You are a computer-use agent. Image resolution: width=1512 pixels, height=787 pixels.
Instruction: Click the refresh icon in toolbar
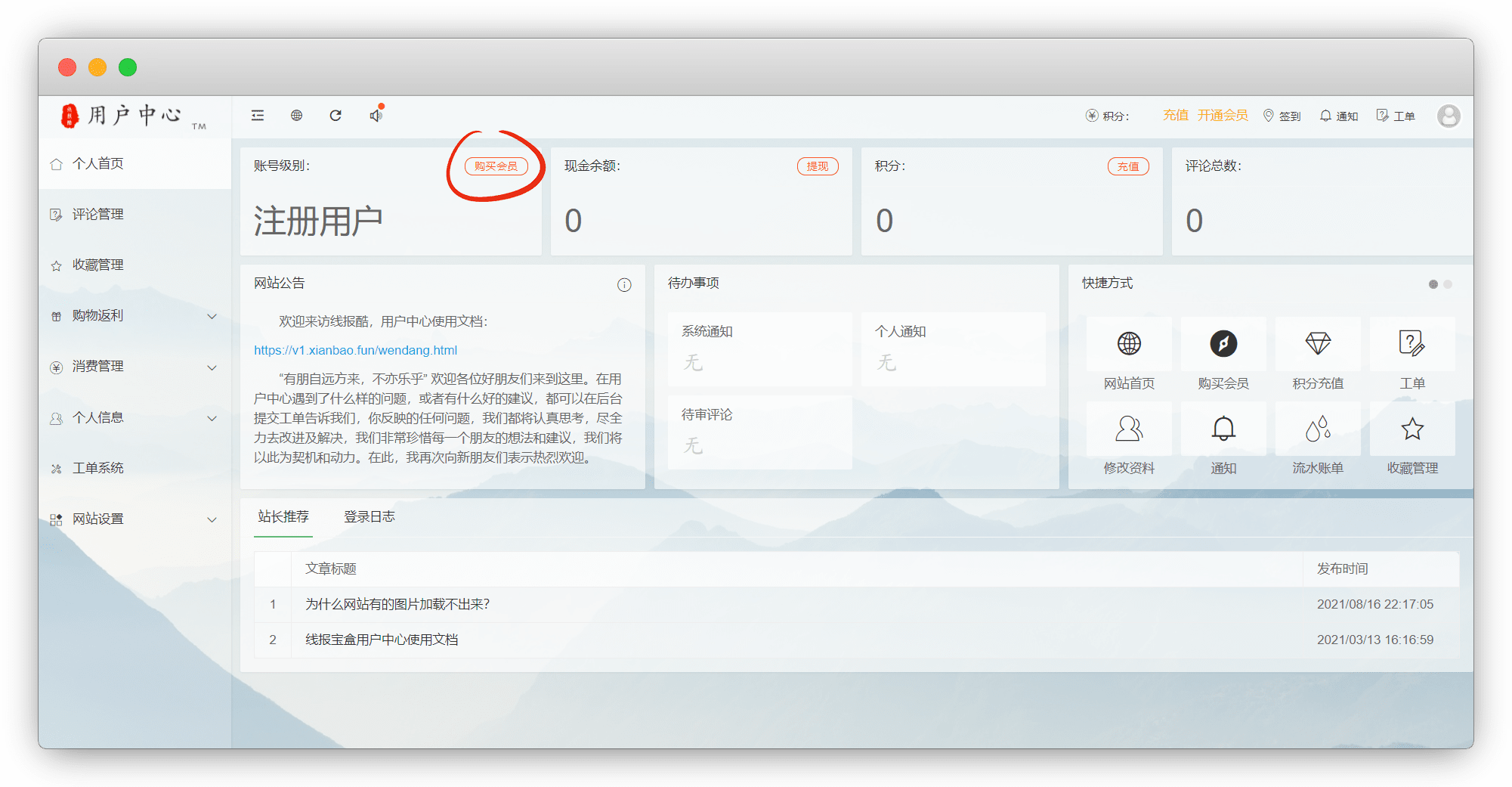[335, 116]
